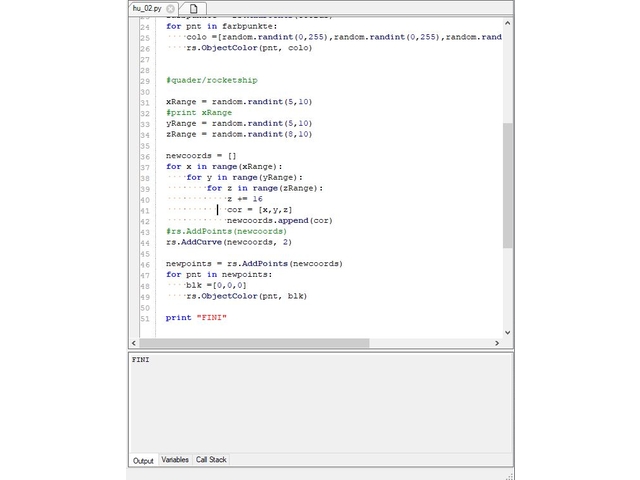Click the cor = [x,y,z] statement
Image resolution: width=640 pixels, height=480 pixels.
coord(260,210)
